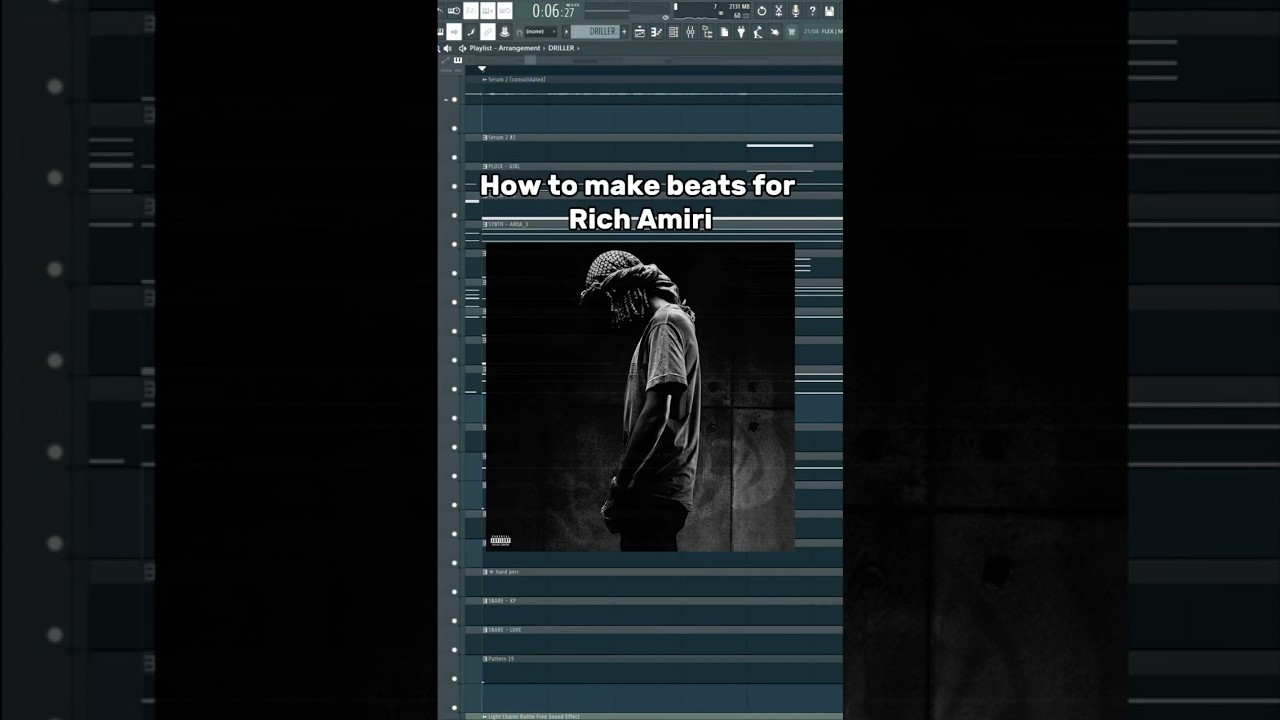Open clip menu of PLUCK - GIRL

pos(485,166)
